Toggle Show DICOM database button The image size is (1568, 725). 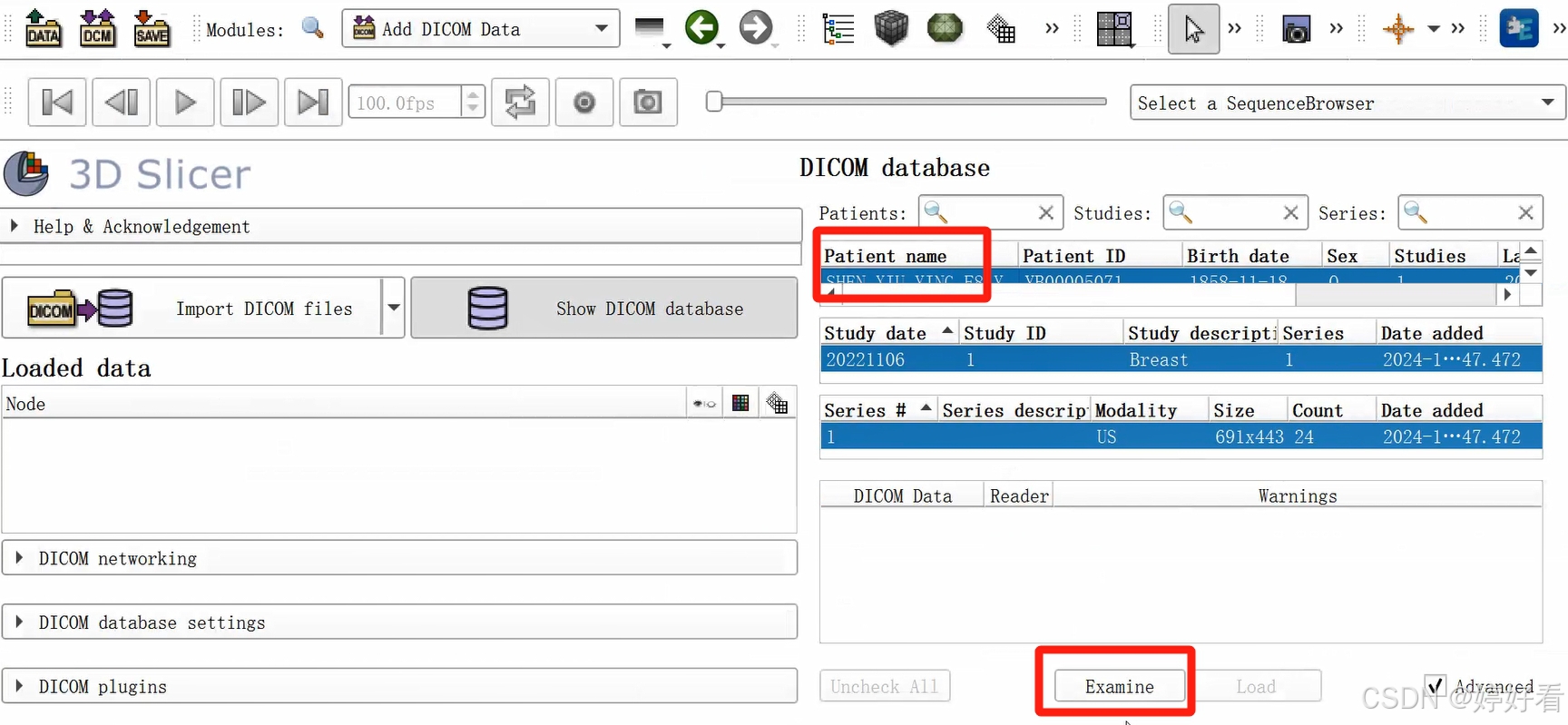pyautogui.click(x=604, y=309)
